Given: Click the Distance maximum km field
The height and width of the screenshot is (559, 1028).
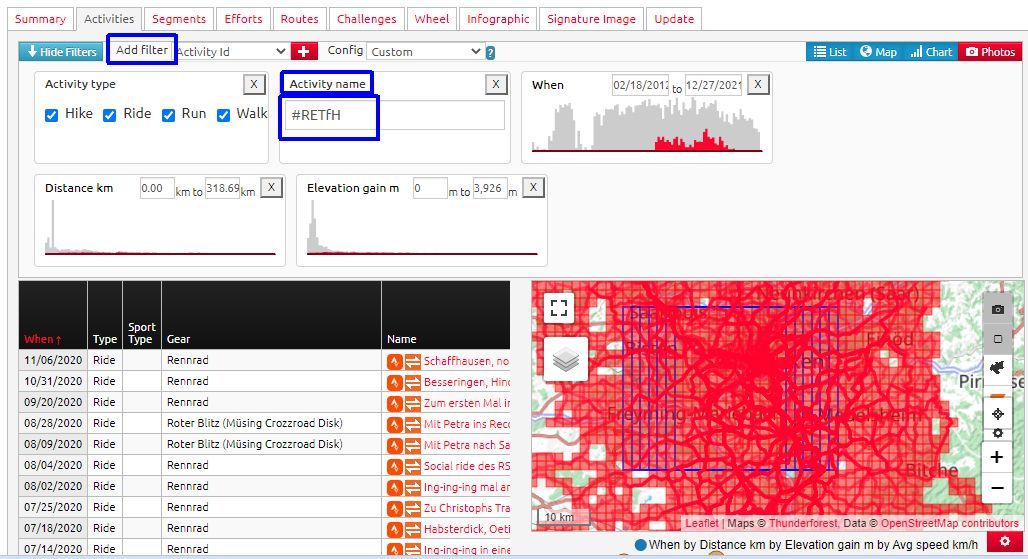Looking at the screenshot, I should [x=222, y=189].
